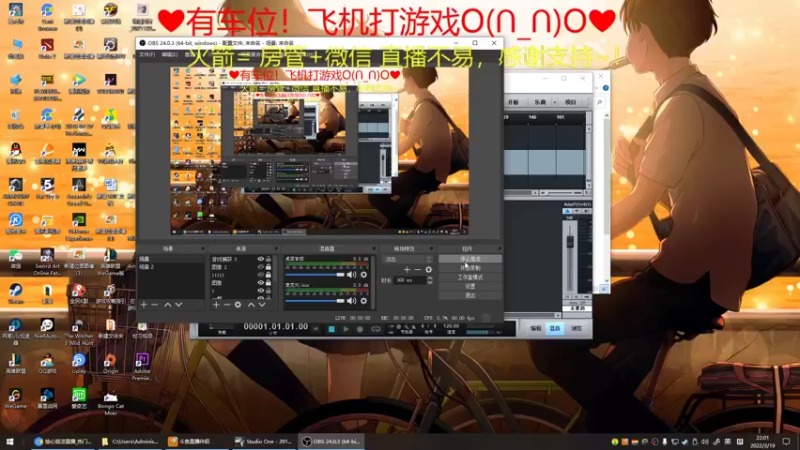The width and height of the screenshot is (800, 450).
Task: Add a new source in OBS Sources panel
Action: pos(216,305)
